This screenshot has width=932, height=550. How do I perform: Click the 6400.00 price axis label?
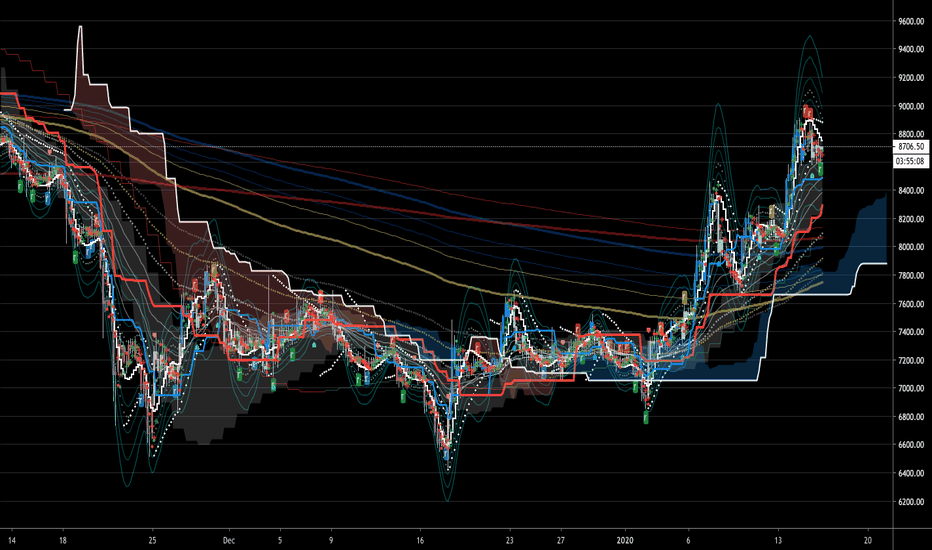tap(911, 473)
